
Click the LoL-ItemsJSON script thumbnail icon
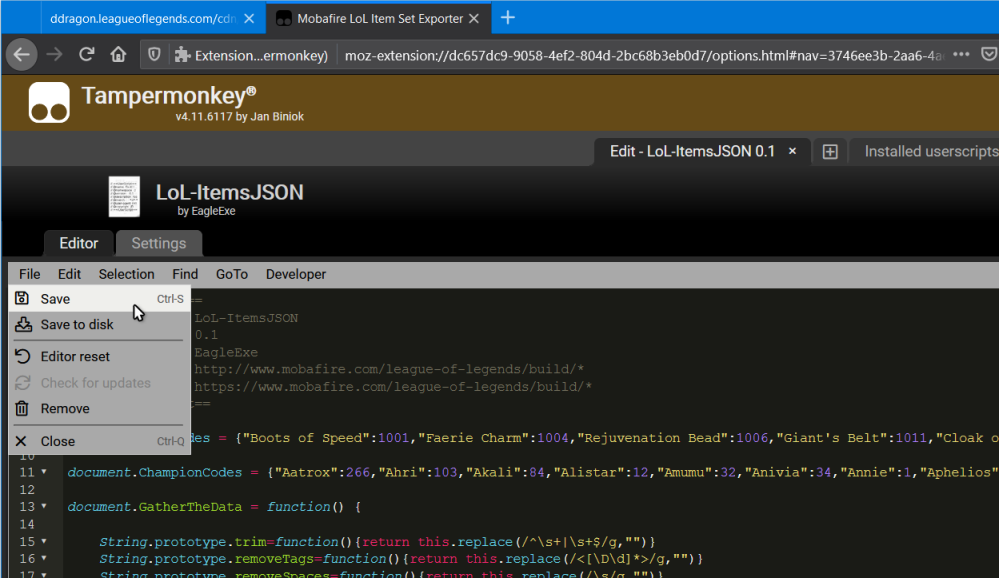(124, 196)
